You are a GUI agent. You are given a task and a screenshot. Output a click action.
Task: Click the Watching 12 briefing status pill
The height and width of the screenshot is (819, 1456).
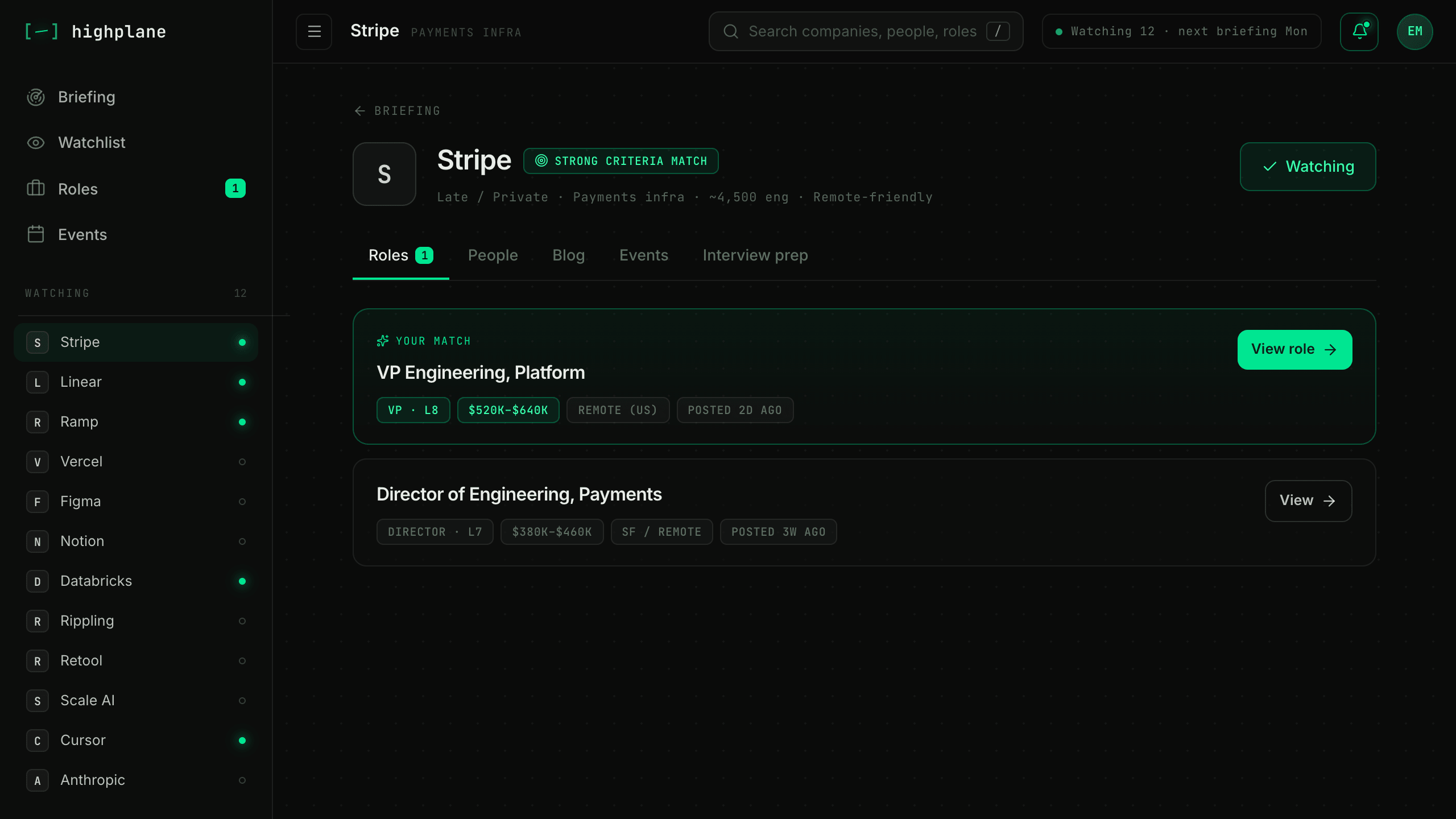point(1181,31)
